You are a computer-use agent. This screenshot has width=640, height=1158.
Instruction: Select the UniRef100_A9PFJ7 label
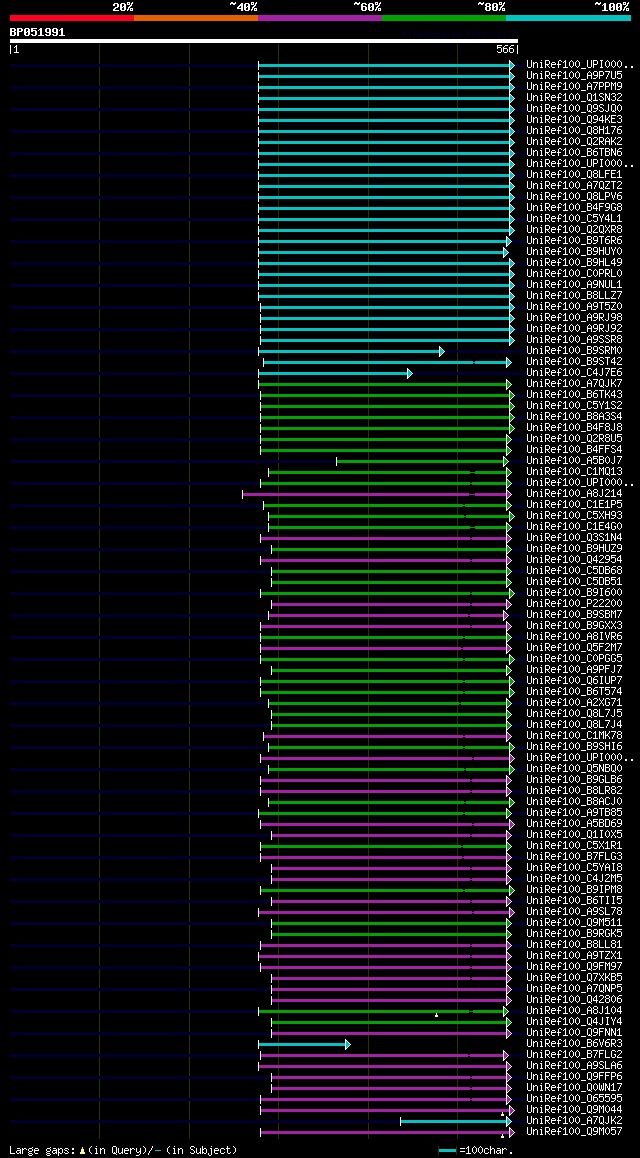tap(574, 670)
